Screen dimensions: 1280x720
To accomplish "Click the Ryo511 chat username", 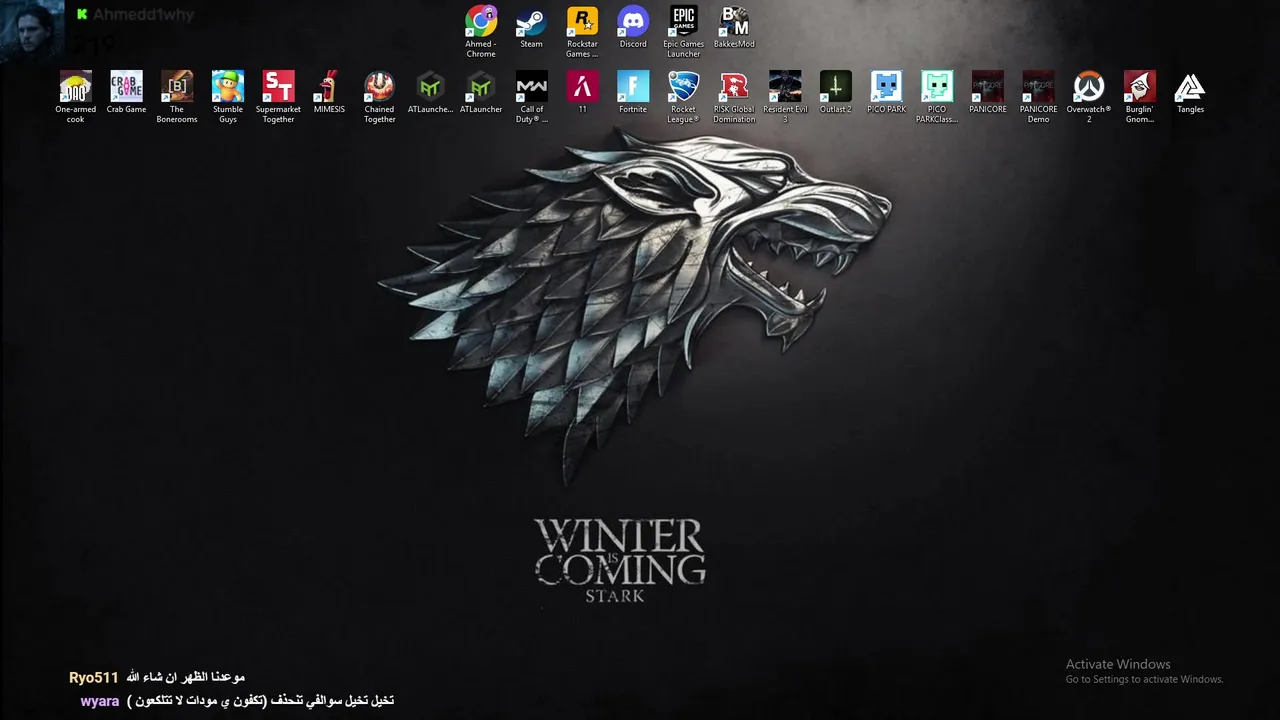I will [94, 678].
